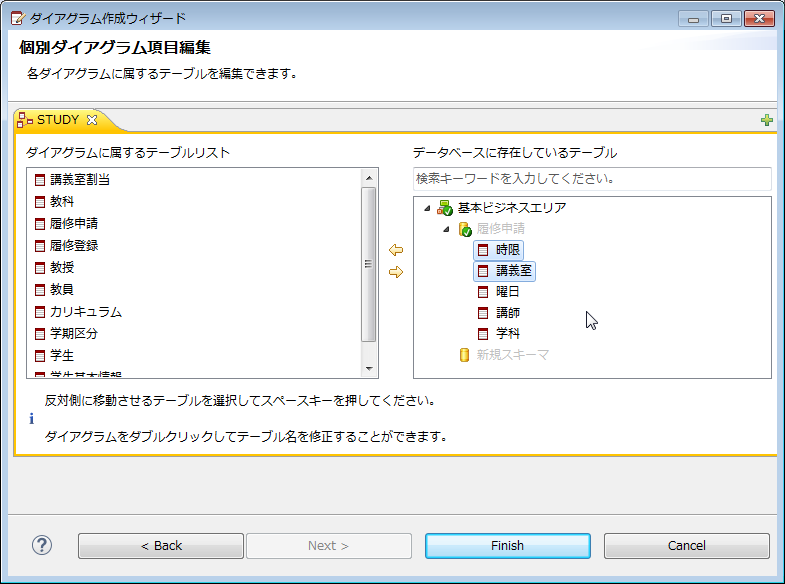Select 学科 table in database tree
785x584 pixels.
(508, 334)
